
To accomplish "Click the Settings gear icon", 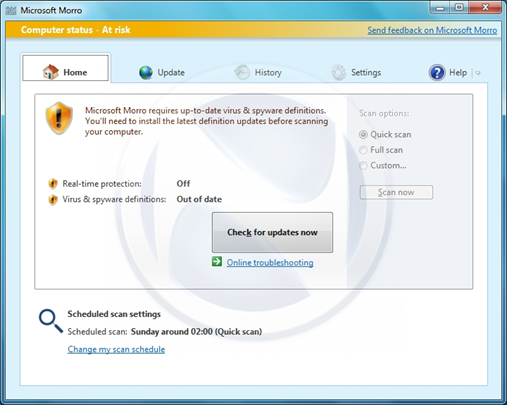I will pos(339,72).
